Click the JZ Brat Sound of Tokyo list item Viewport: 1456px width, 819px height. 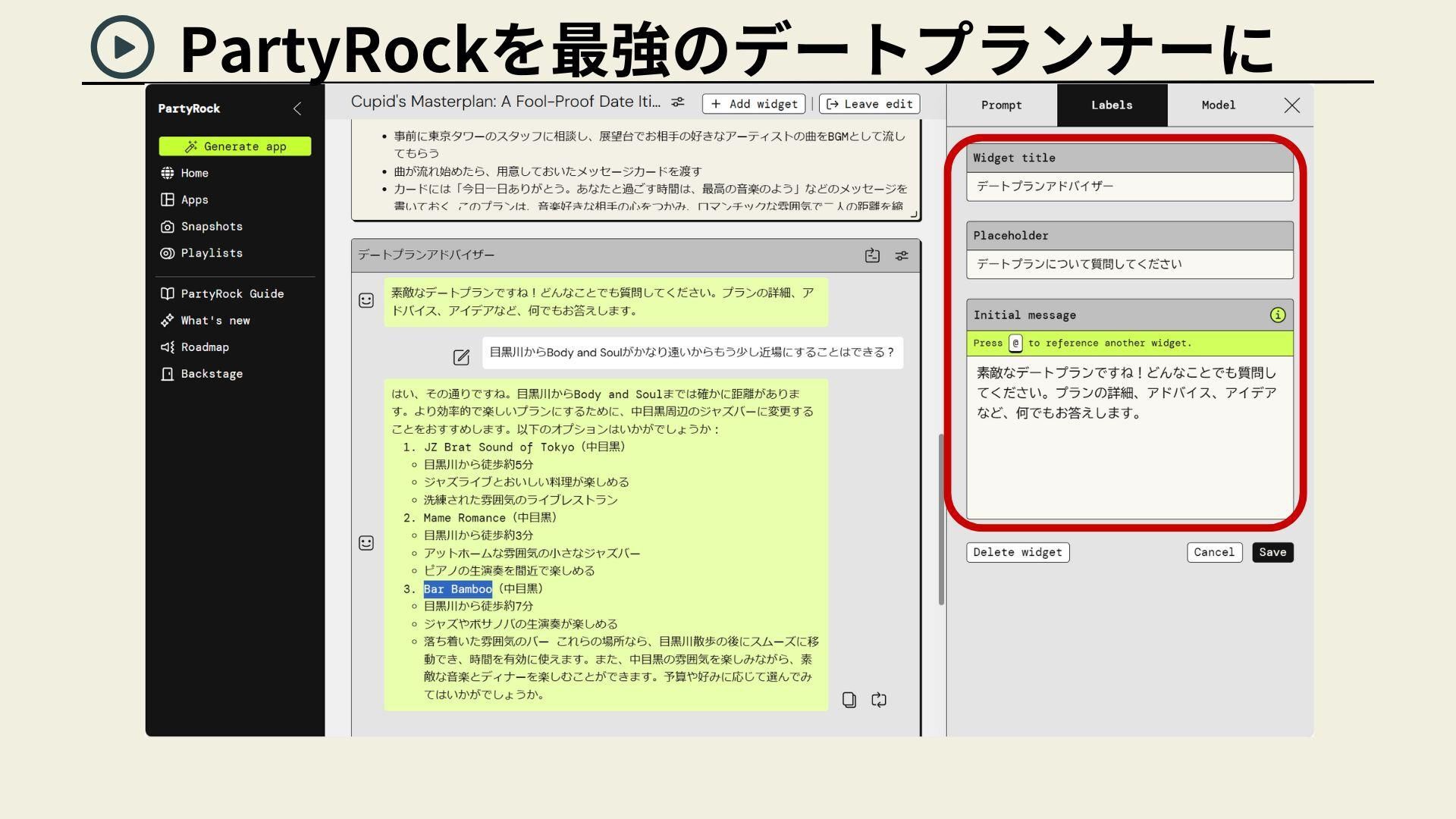tap(524, 447)
